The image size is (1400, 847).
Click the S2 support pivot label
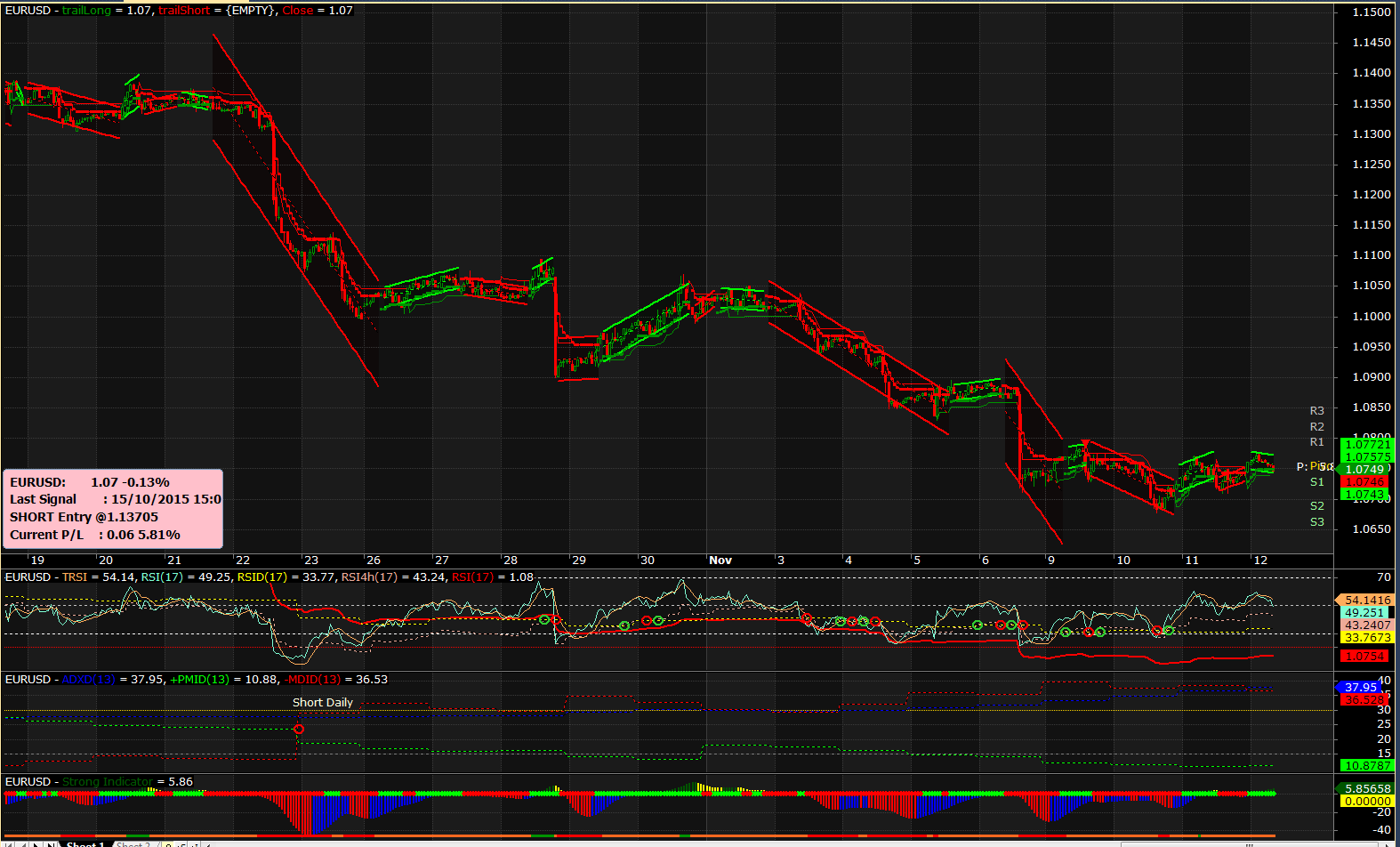(1316, 505)
